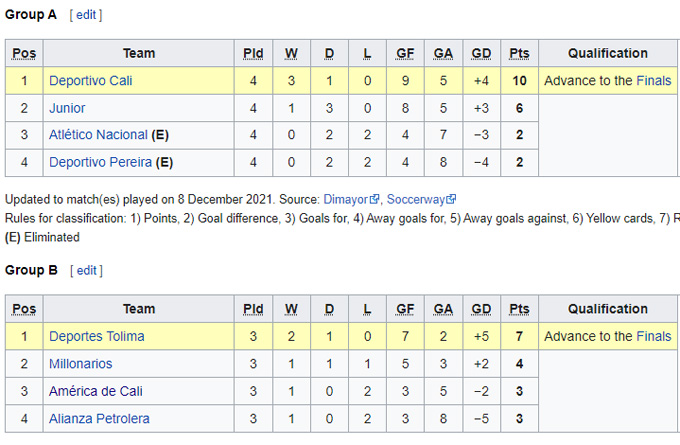Click the Pts header in Group A
Image resolution: width=680 pixels, height=445 pixels.
[519, 53]
